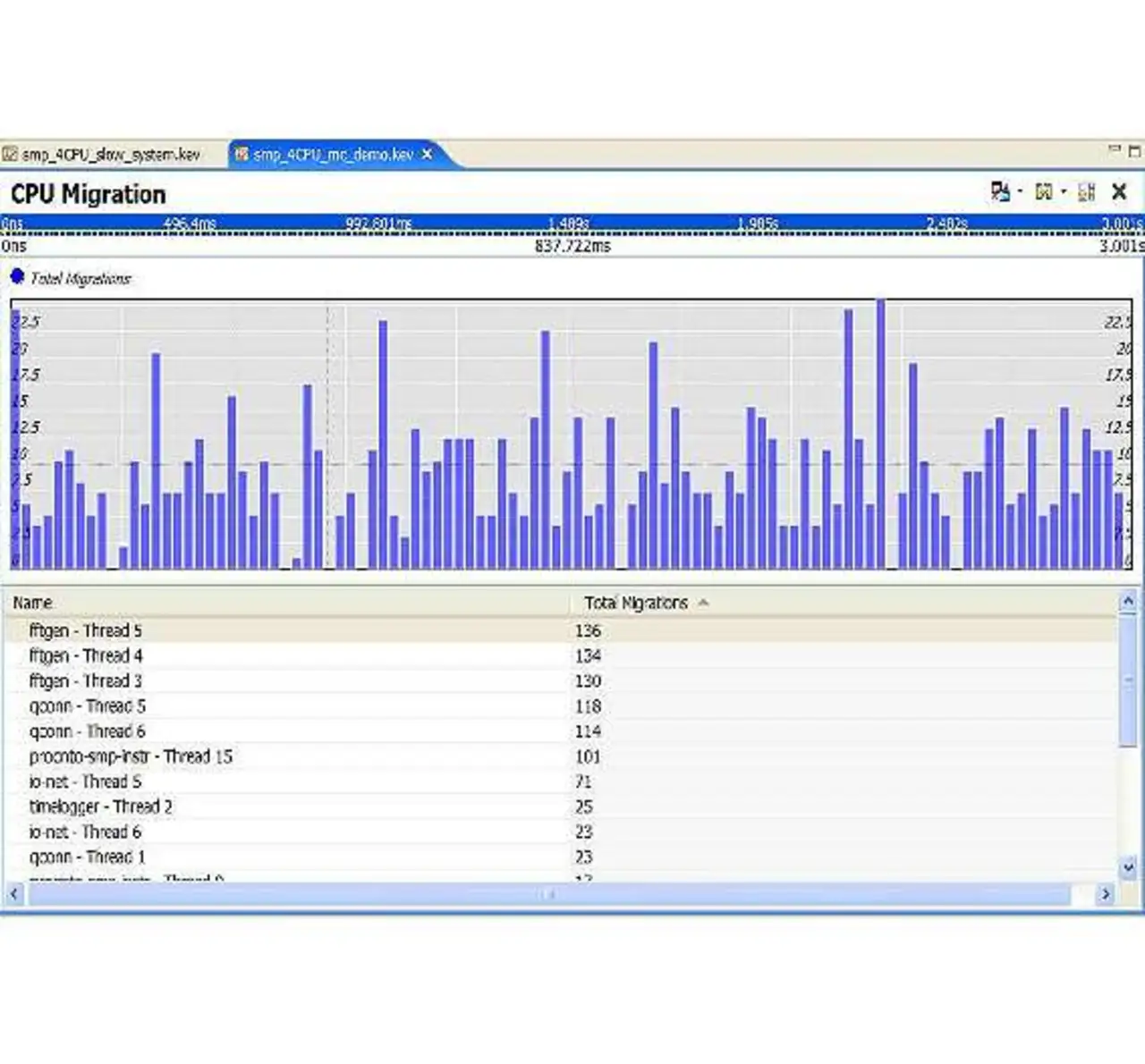This screenshot has width=1145, height=1064.
Task: Sort by the Total Migrations column header
Action: coord(636,603)
